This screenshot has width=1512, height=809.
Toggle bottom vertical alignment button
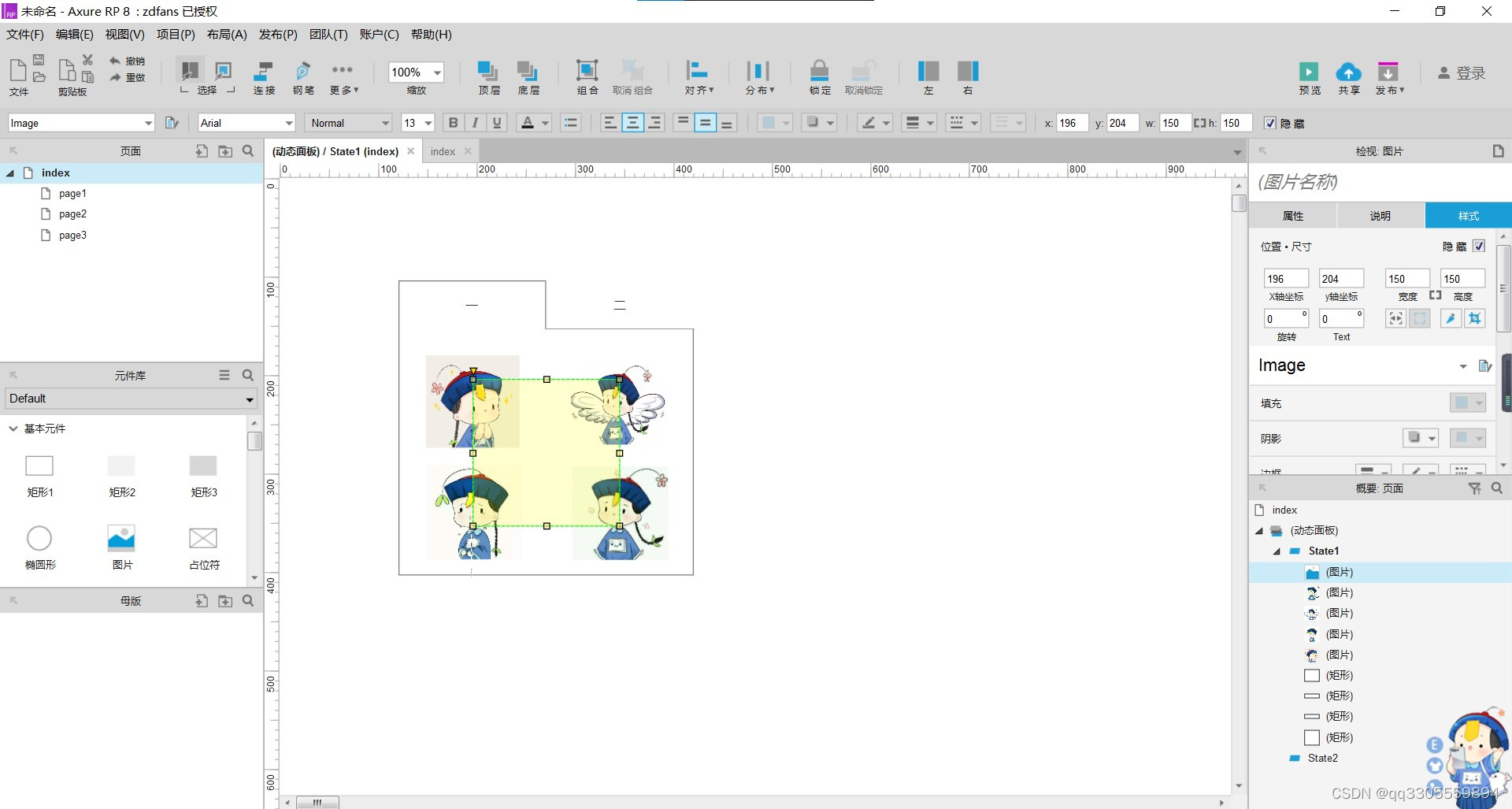tap(728, 123)
